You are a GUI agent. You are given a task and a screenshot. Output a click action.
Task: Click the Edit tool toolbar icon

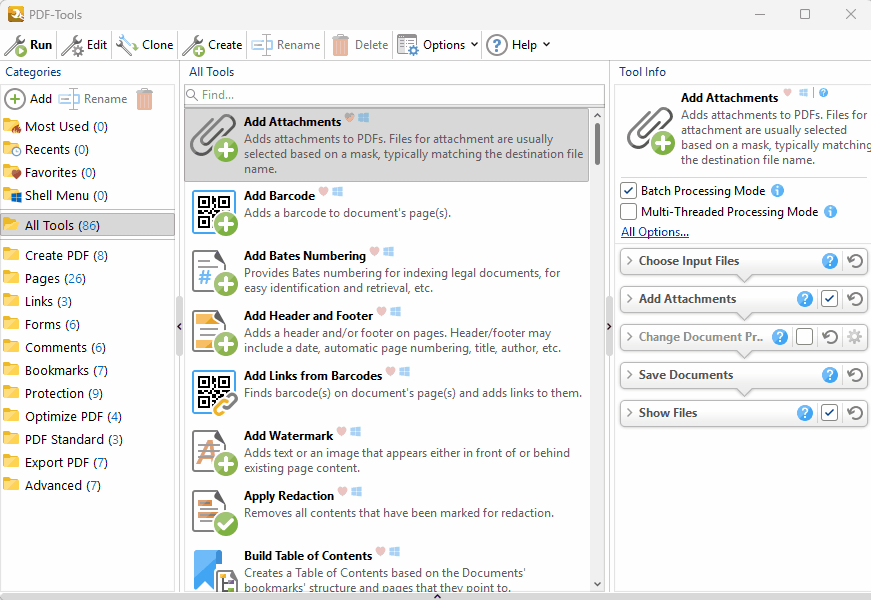click(x=72, y=45)
